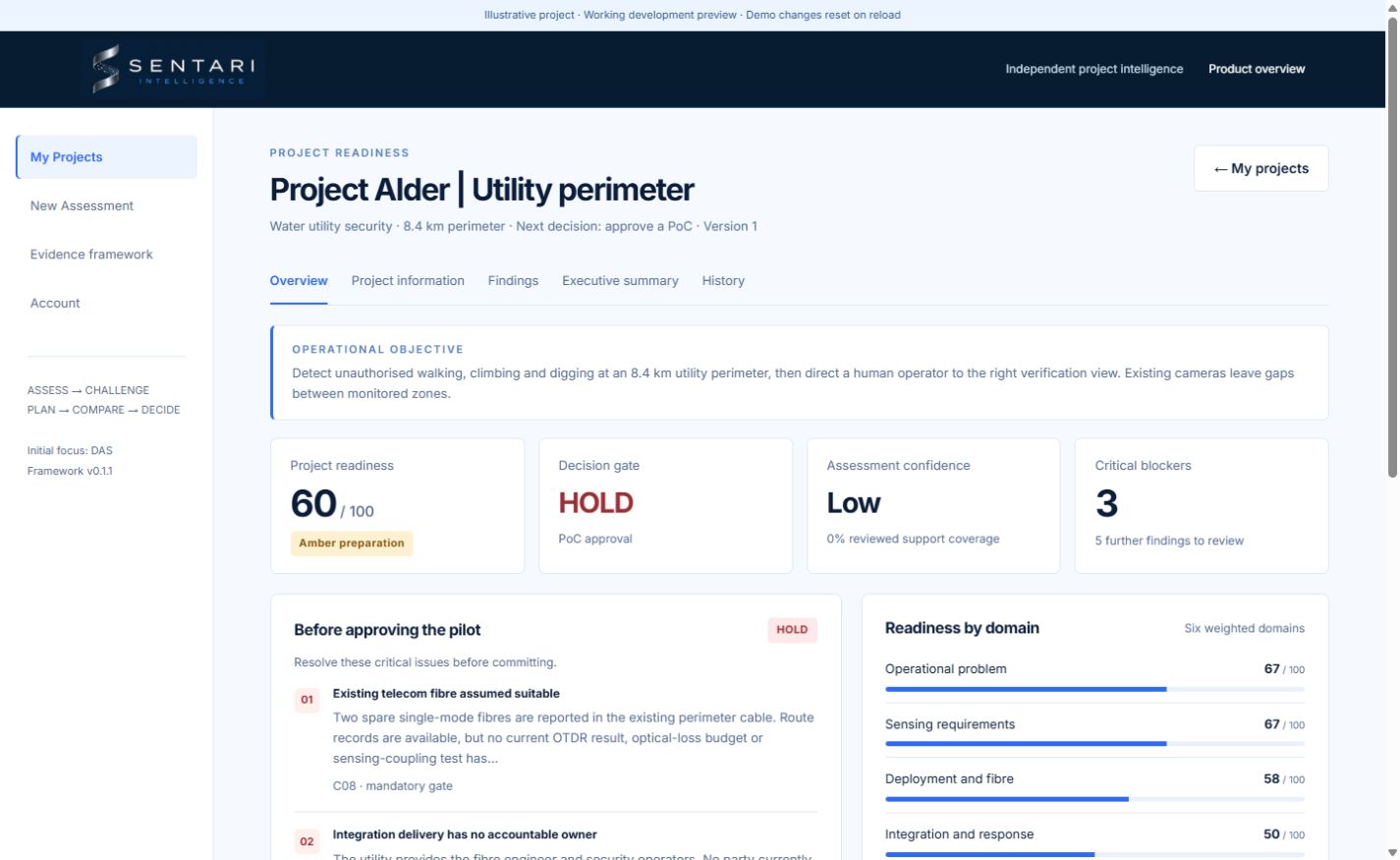Go to Account in the sidebar

(x=55, y=303)
